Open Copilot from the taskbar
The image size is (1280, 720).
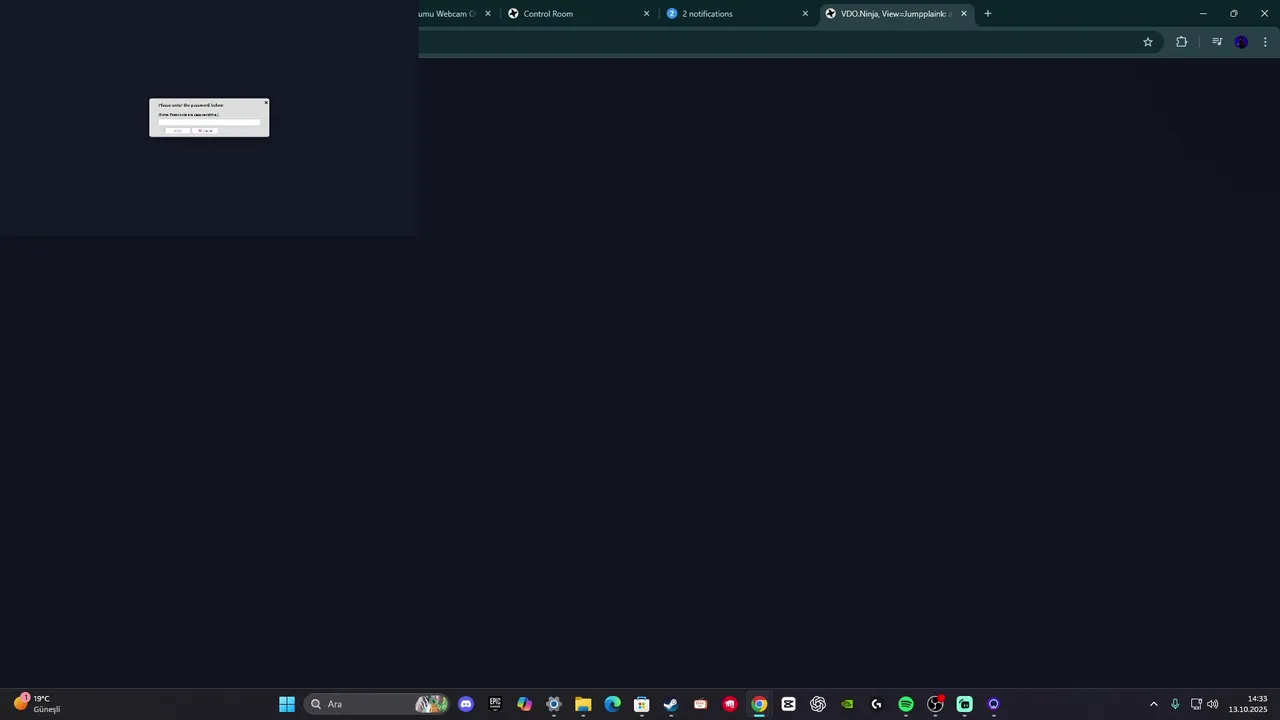tap(524, 704)
